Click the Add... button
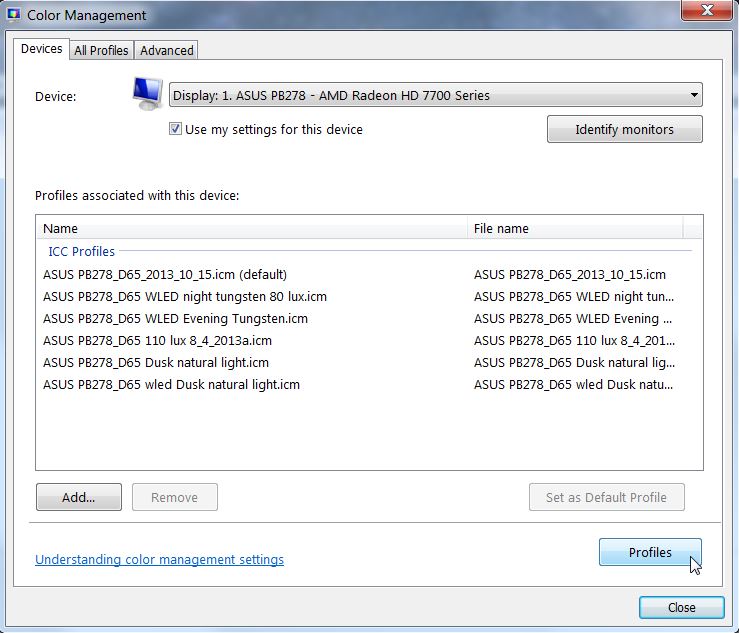Image resolution: width=739 pixels, height=633 pixels. point(78,497)
